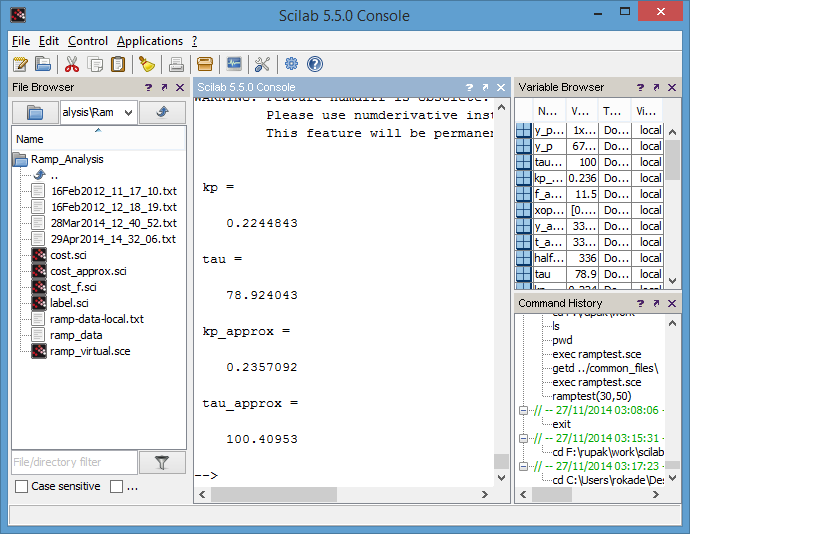
Task: Select cost_approx.sci file
Action: (88, 271)
